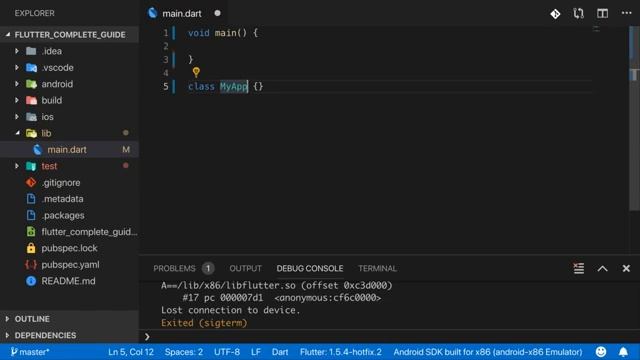Click the ios folder icon
The height and width of the screenshot is (360, 640).
(x=31, y=117)
